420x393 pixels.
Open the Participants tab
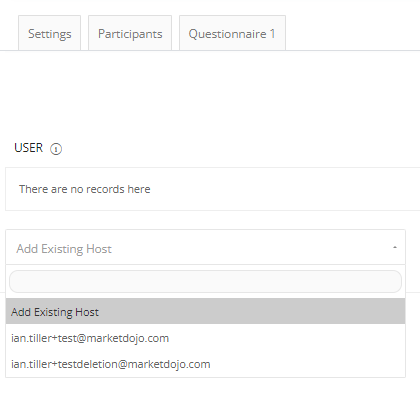(130, 33)
